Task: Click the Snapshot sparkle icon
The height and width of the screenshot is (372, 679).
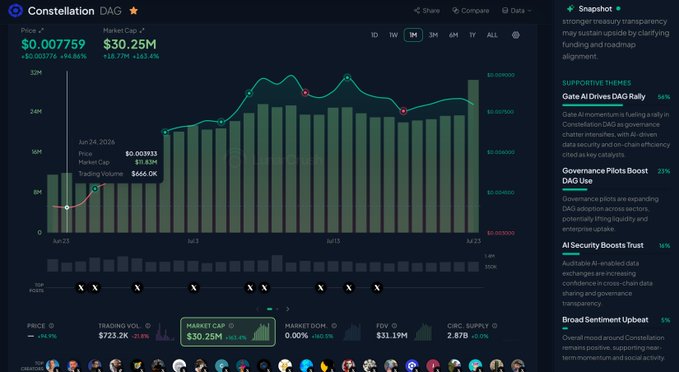Action: click(x=570, y=9)
